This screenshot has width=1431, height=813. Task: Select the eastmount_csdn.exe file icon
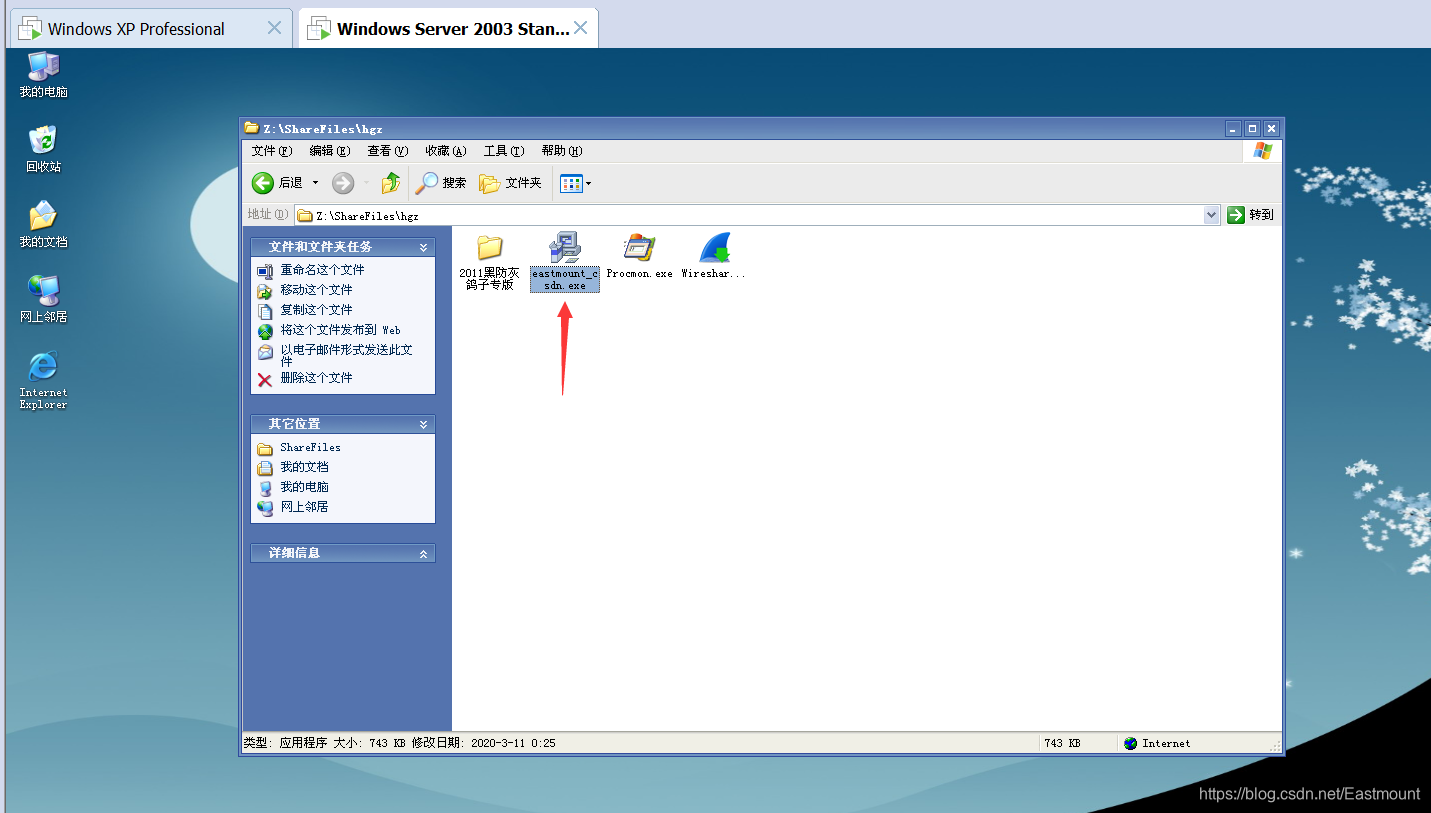point(565,247)
